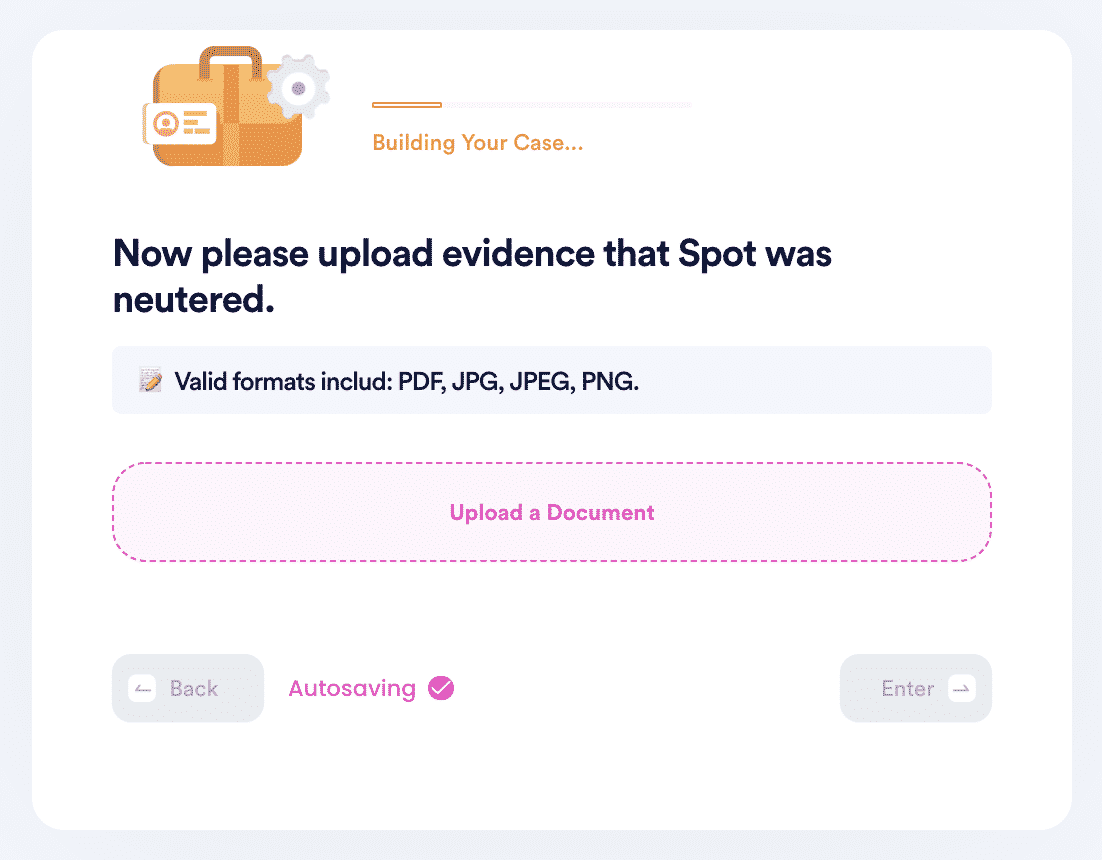Click the left arrow icon inside Back

point(142,689)
